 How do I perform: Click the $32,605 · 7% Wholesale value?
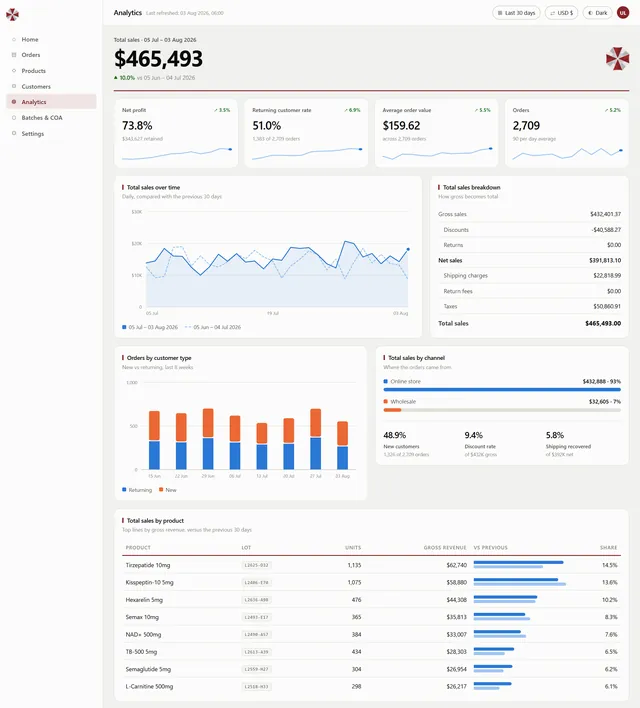coord(605,401)
